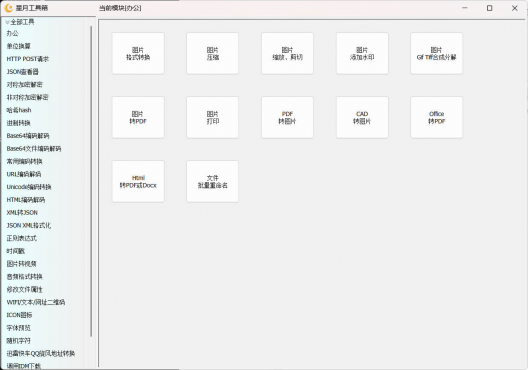Screen dimensions: 528x370
Task: Open 哈希hash in the sidebar
Action: (x=19, y=110)
